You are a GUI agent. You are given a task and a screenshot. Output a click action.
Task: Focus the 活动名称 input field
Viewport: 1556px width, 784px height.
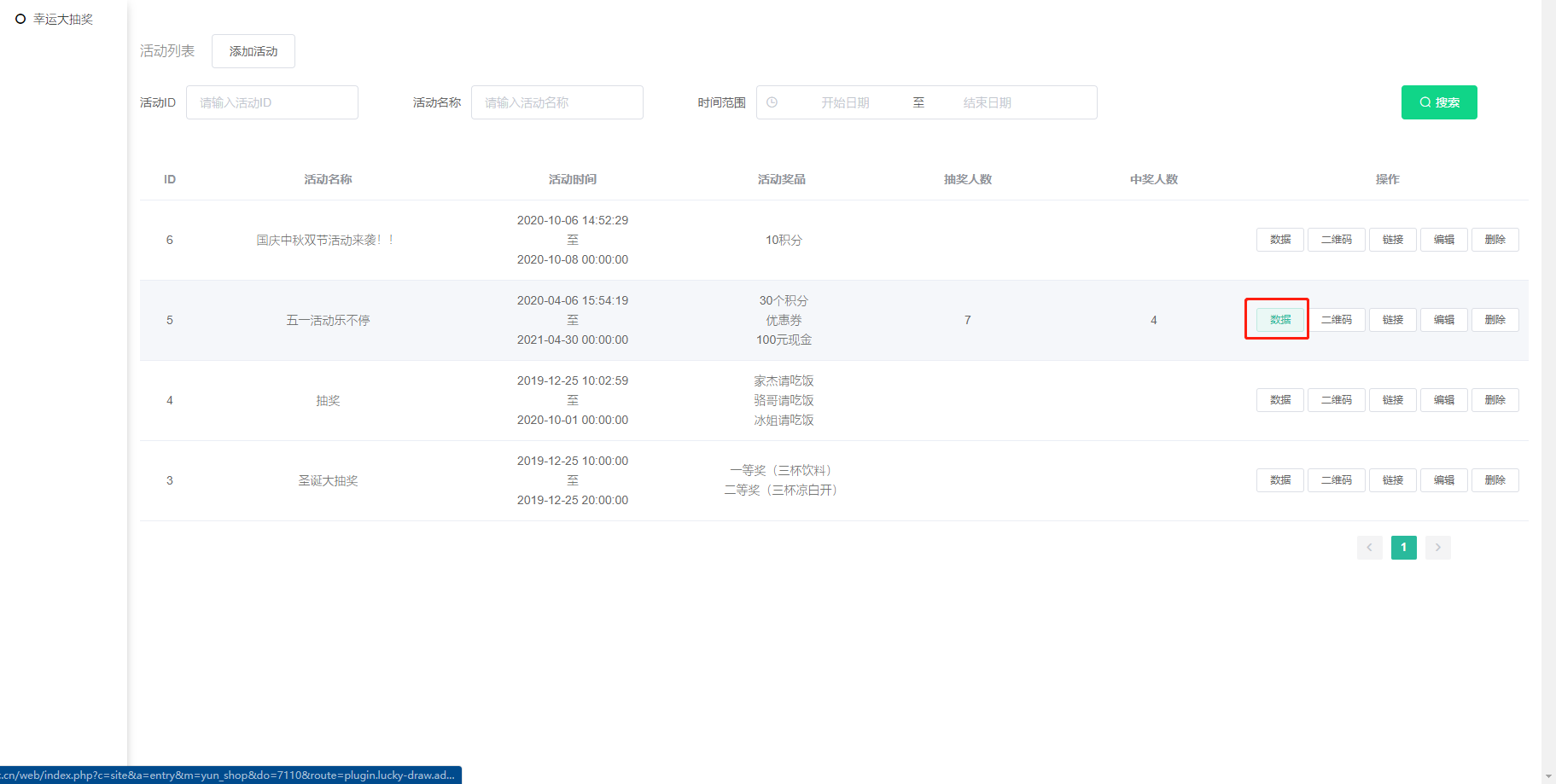point(557,102)
